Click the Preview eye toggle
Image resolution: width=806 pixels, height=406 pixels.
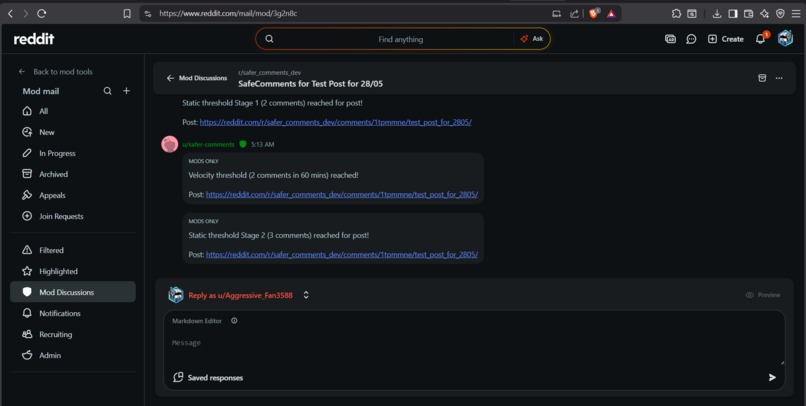click(763, 295)
